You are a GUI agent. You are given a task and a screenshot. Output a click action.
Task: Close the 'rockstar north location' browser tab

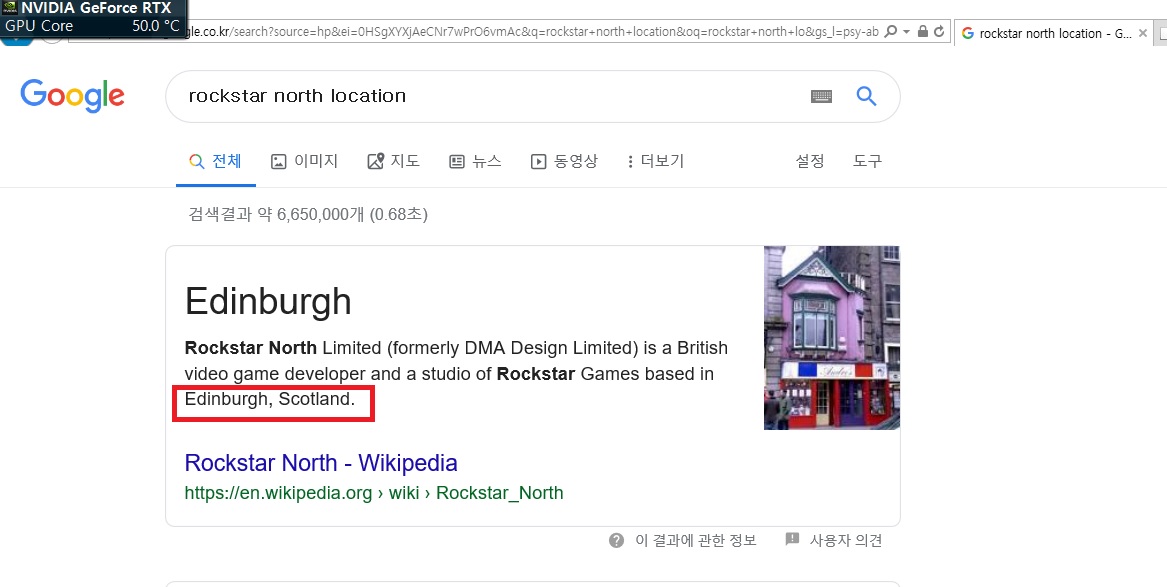[1143, 33]
